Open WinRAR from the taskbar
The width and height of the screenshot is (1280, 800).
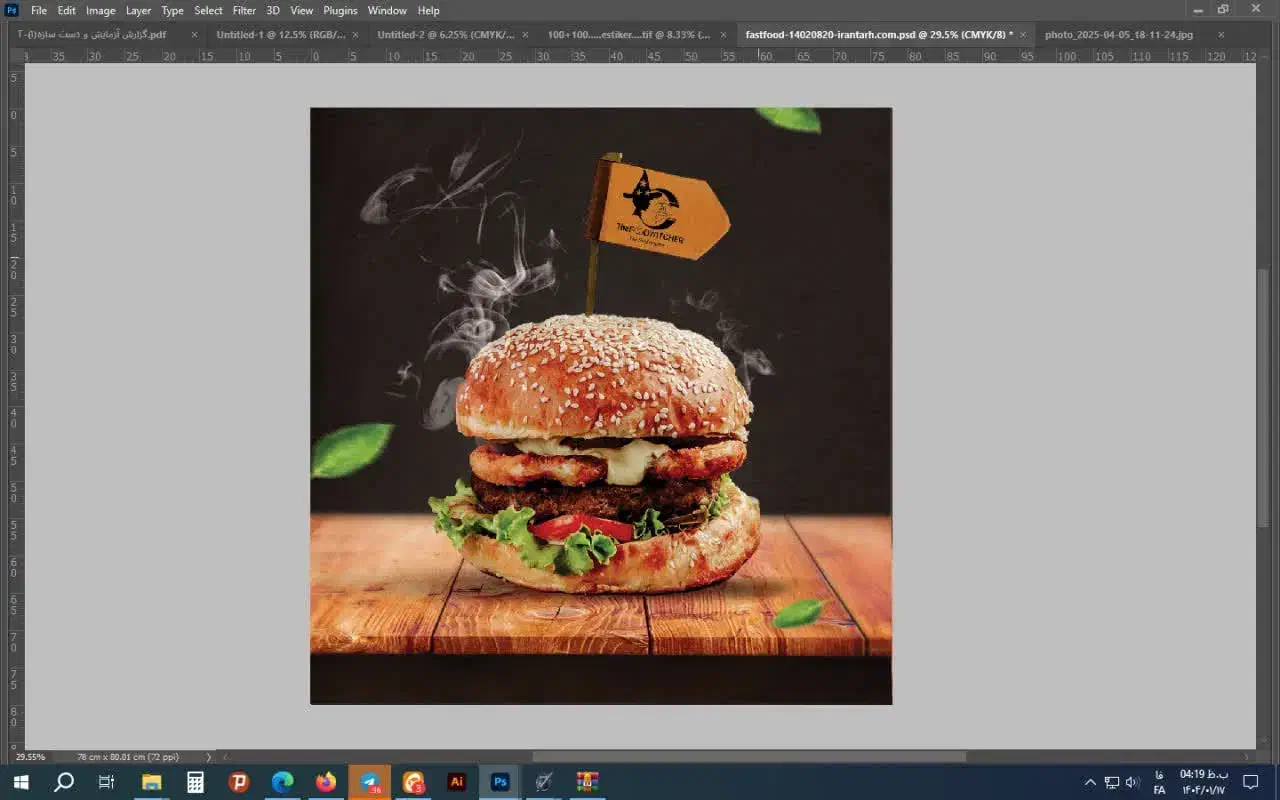click(x=587, y=782)
